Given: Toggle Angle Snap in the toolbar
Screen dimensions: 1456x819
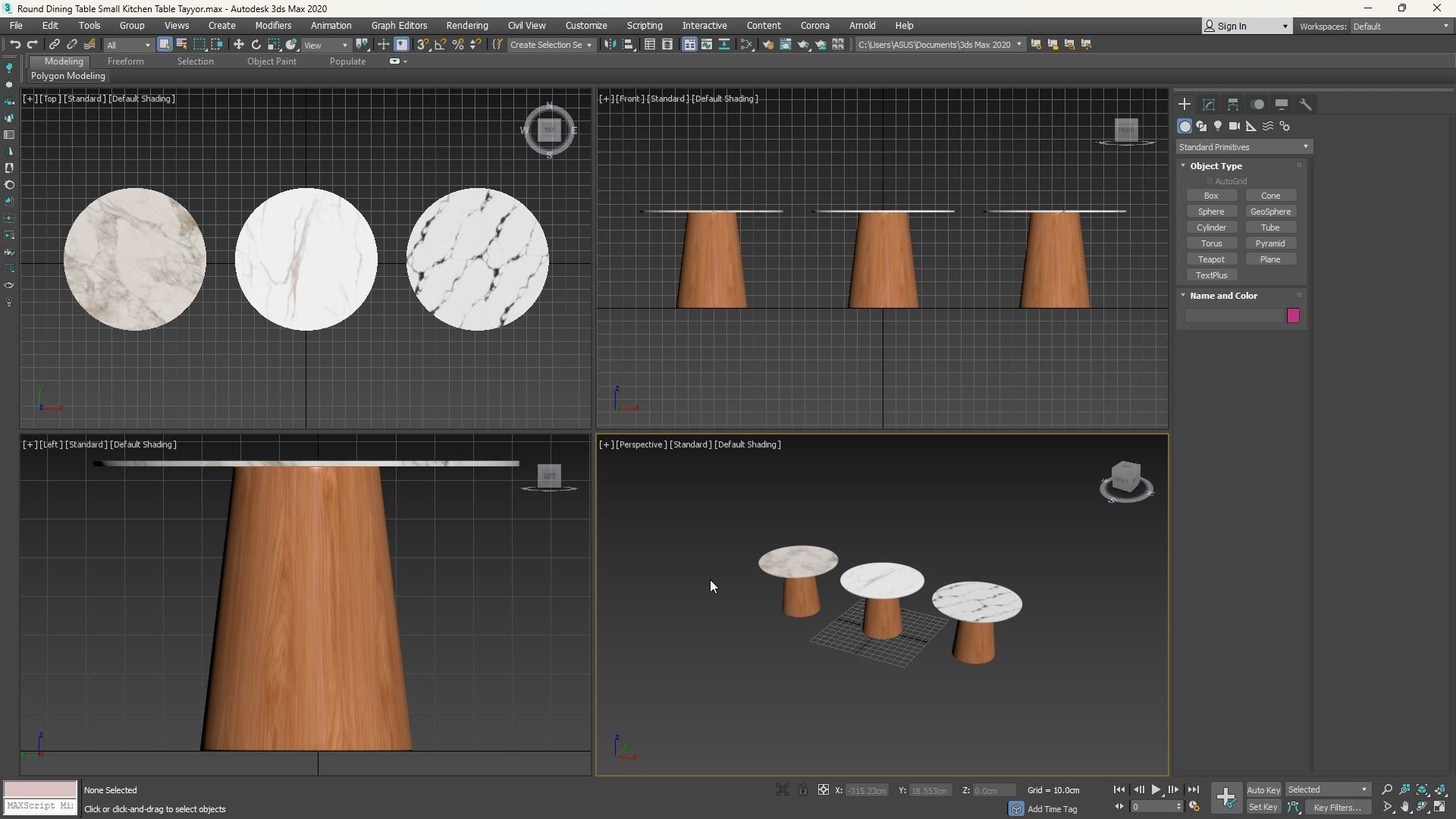Looking at the screenshot, I should 441,45.
